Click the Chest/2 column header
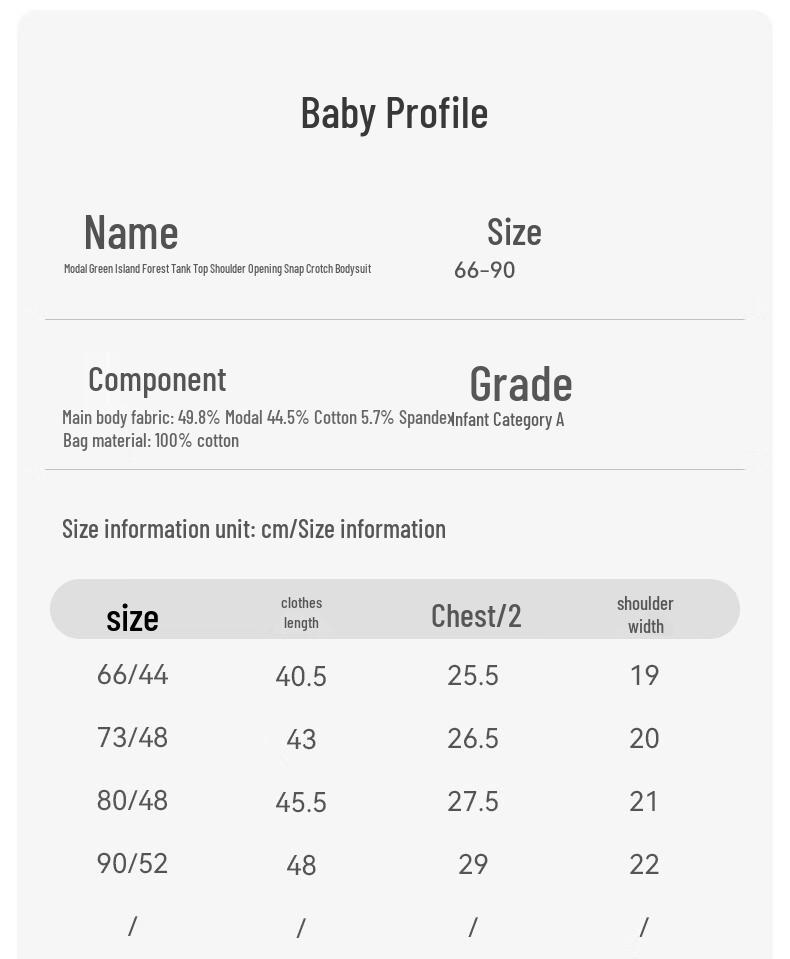Screen dimensions: 790x959 pos(476,616)
